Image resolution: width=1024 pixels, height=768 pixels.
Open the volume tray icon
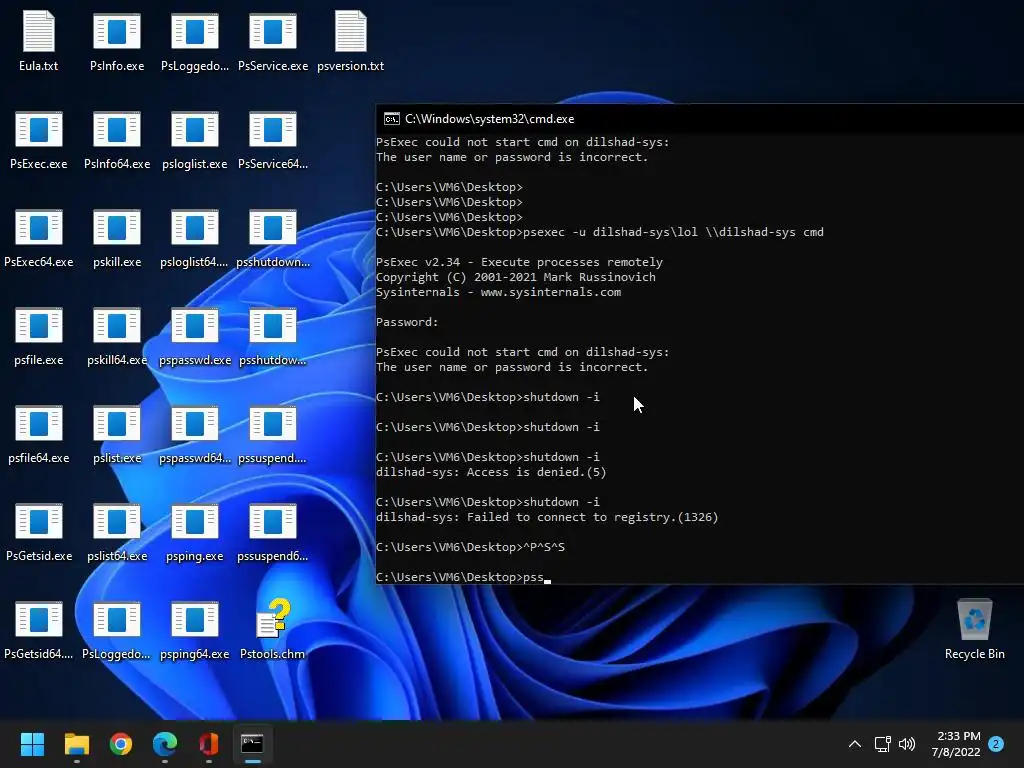tap(907, 744)
